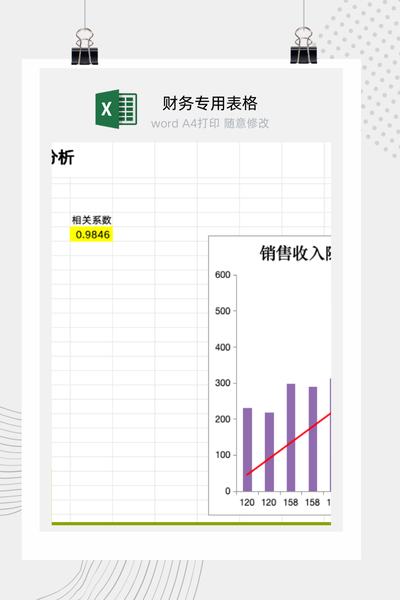Image resolution: width=400 pixels, height=600 pixels.
Task: Click the 0 y-axis label
Action: tap(228, 491)
